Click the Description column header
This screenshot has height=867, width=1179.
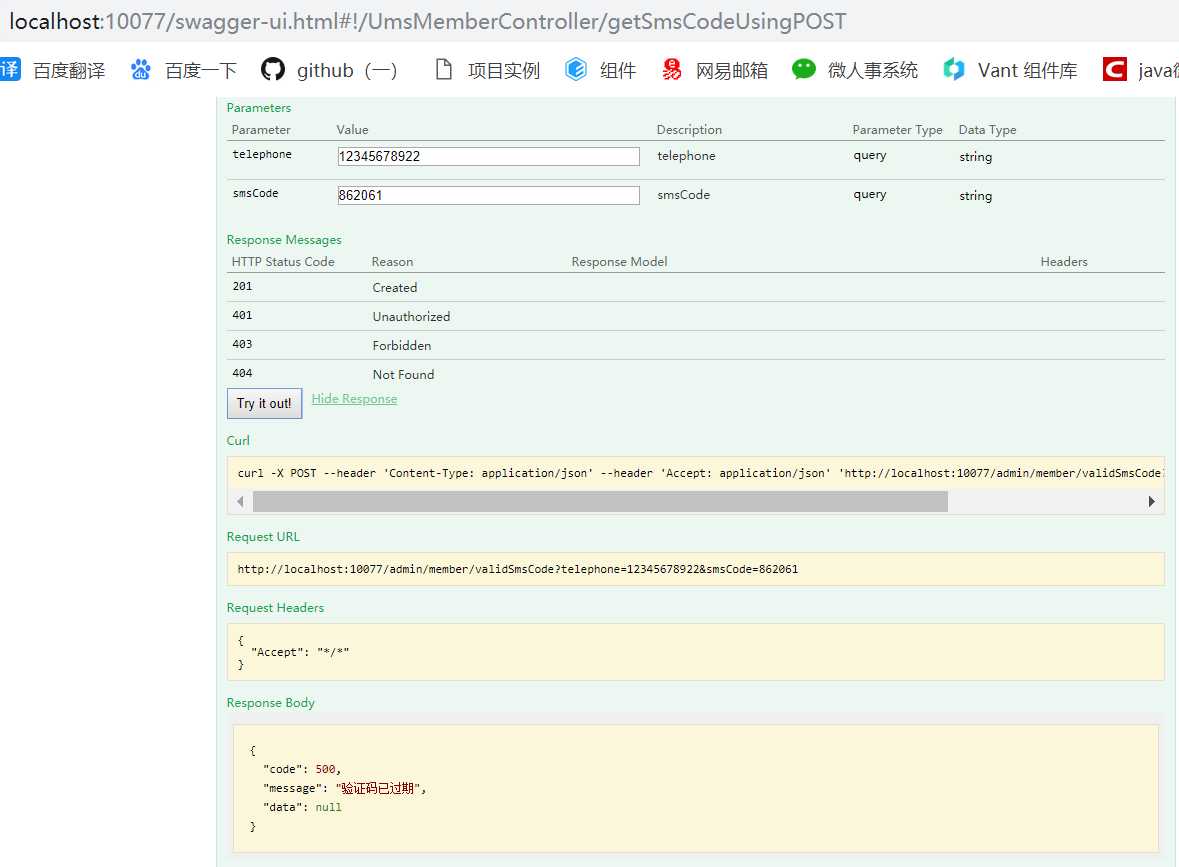[689, 129]
